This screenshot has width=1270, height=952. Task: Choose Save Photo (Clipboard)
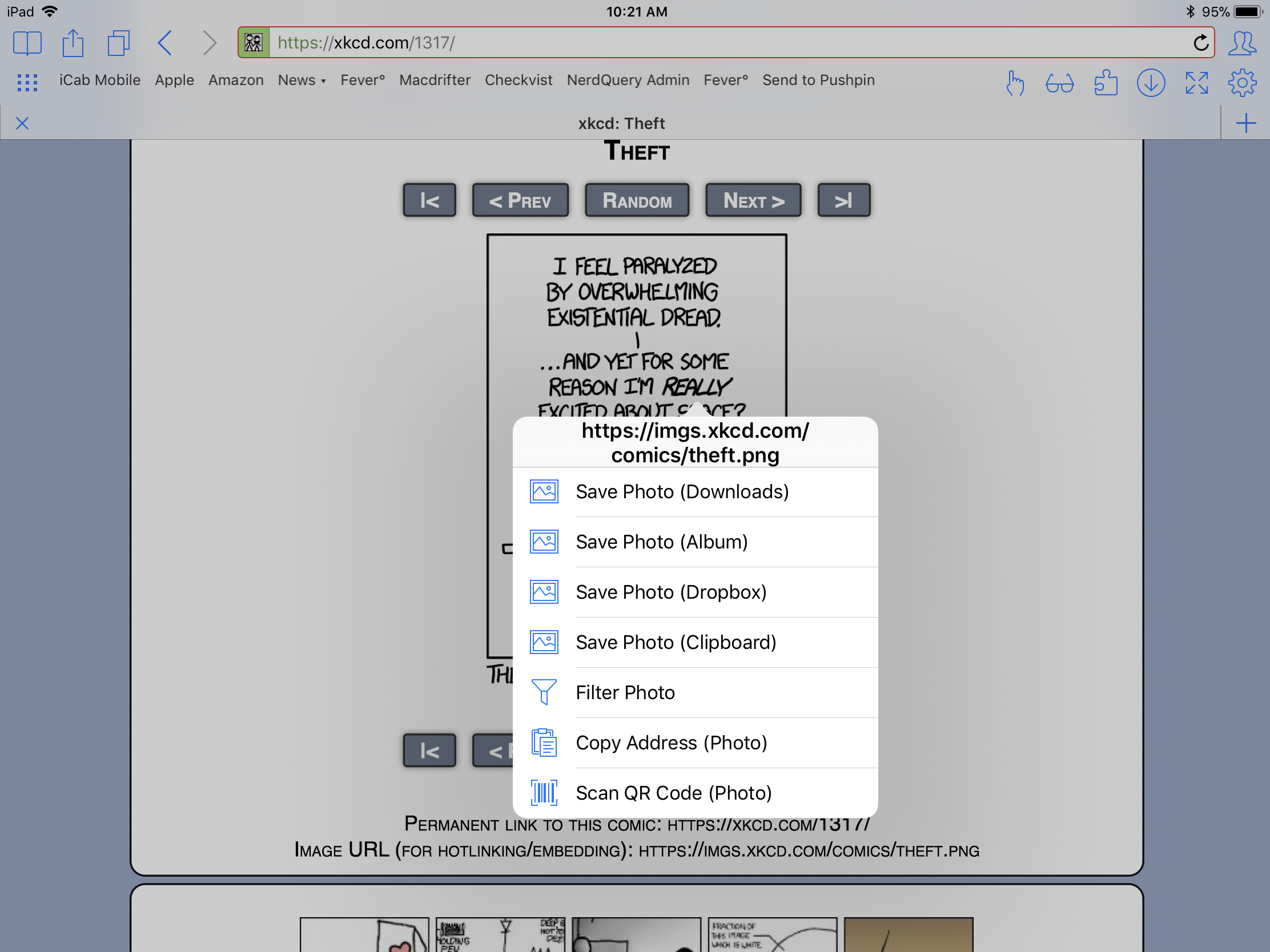click(x=696, y=643)
